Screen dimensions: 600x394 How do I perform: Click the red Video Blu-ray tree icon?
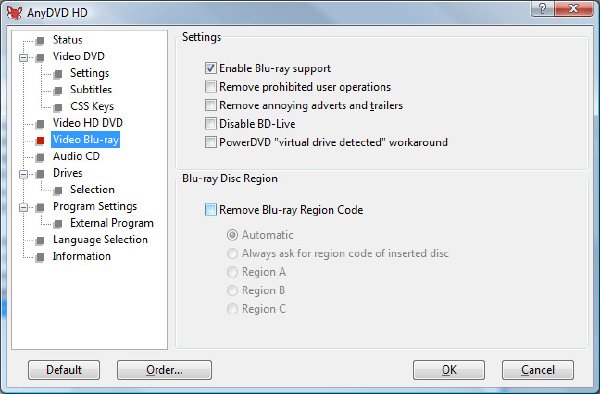(x=40, y=141)
